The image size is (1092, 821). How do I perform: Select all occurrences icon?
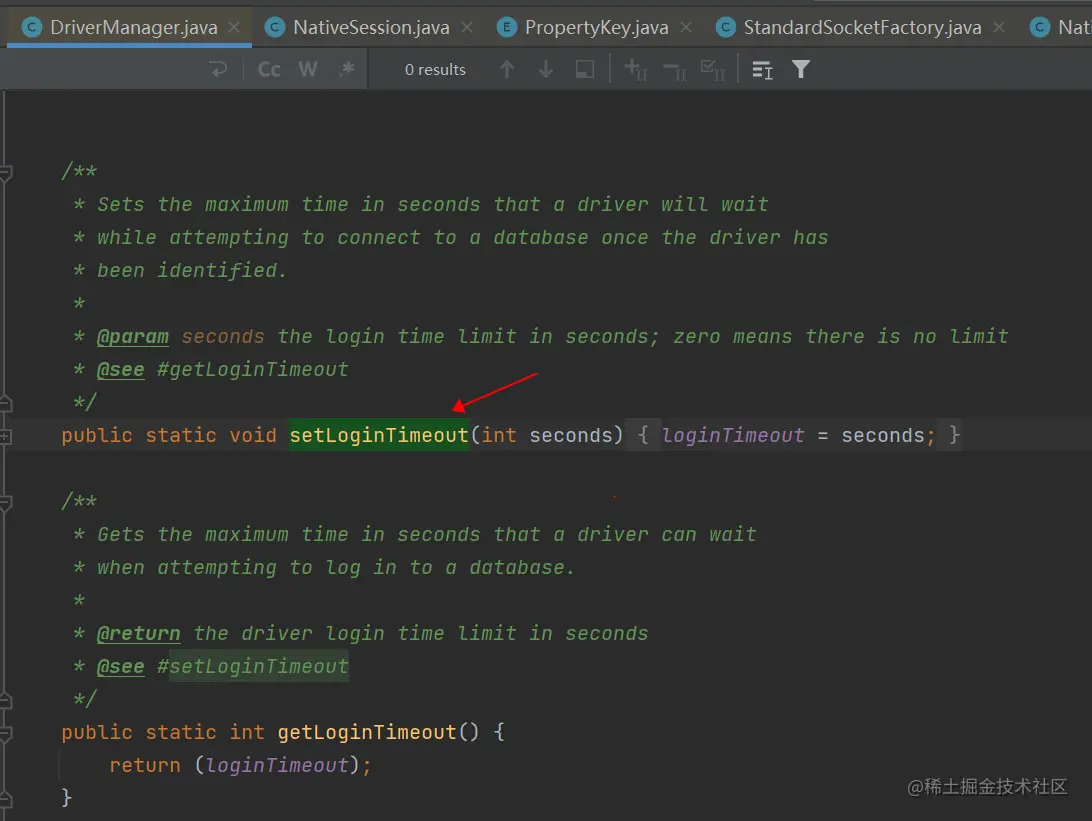pos(712,70)
